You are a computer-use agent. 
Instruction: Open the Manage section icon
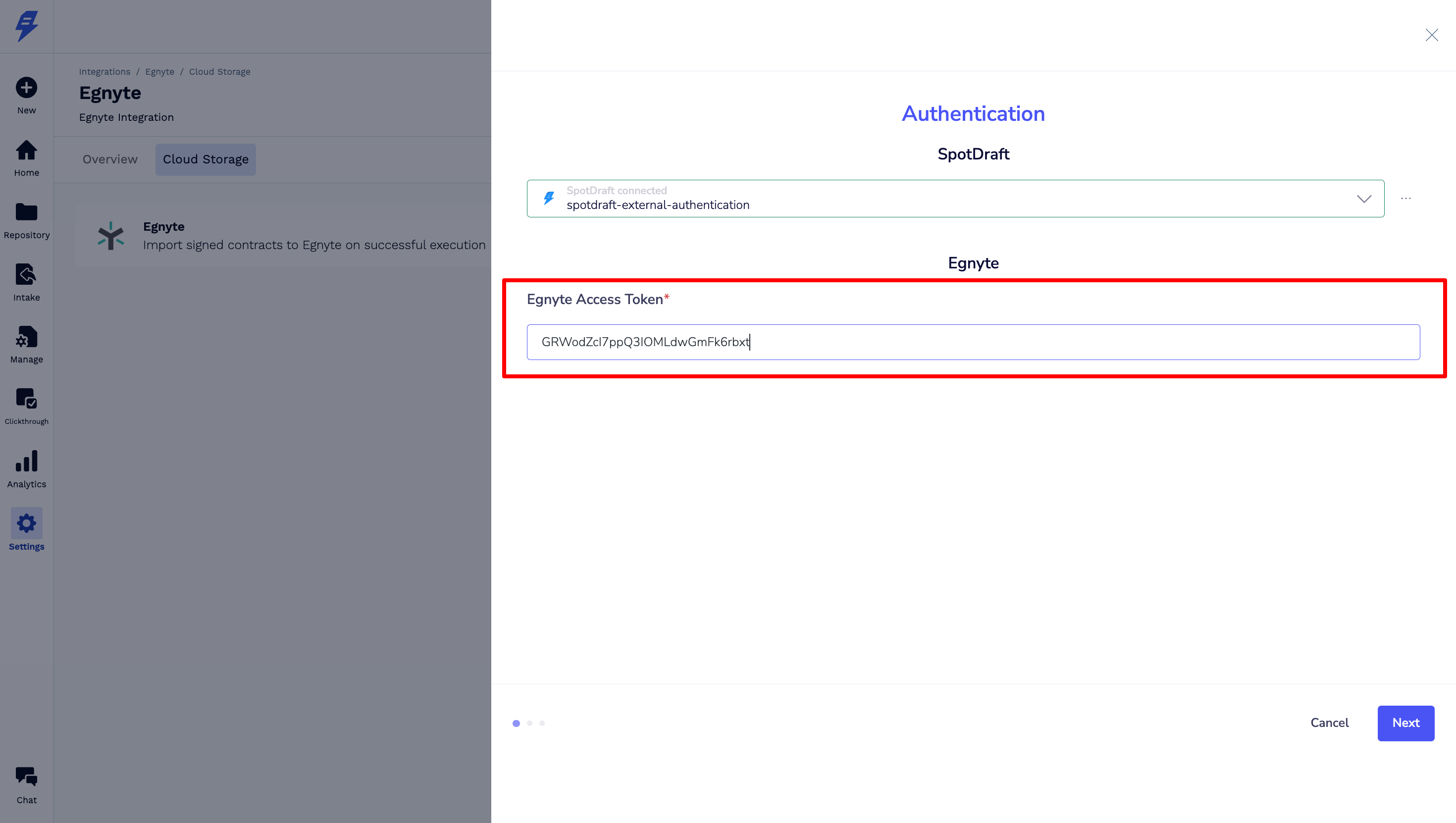tap(27, 337)
